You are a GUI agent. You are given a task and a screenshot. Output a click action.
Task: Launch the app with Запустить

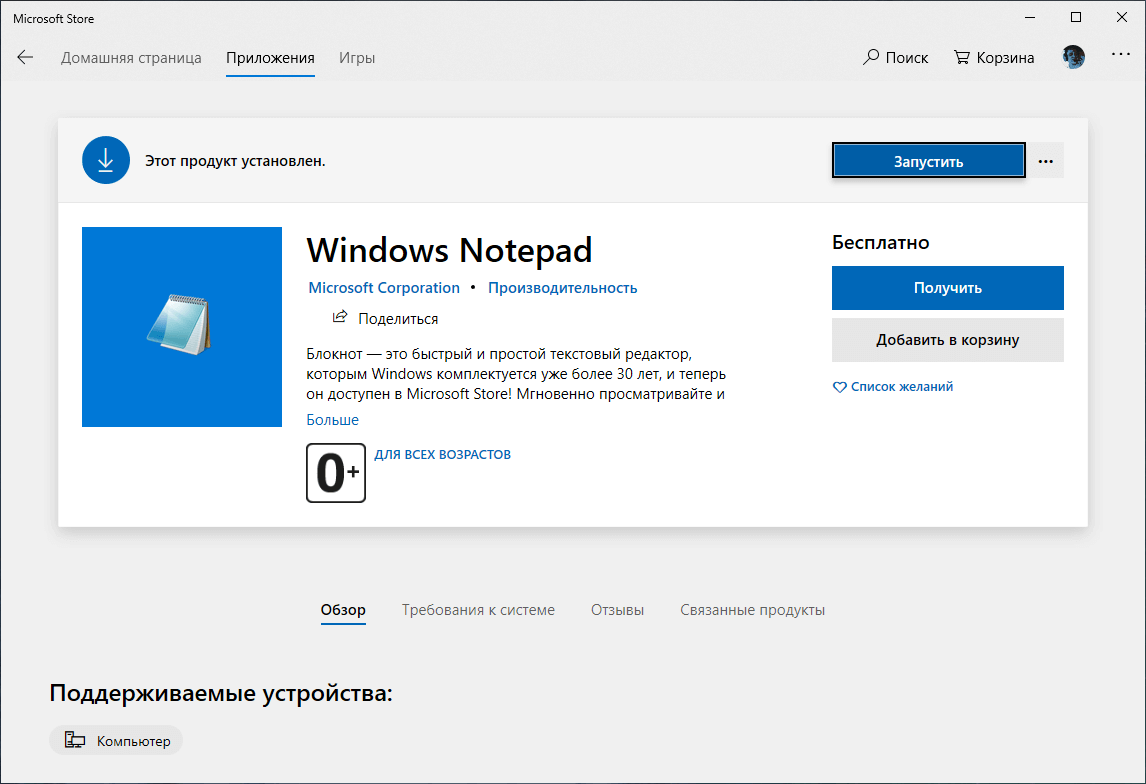[928, 159]
